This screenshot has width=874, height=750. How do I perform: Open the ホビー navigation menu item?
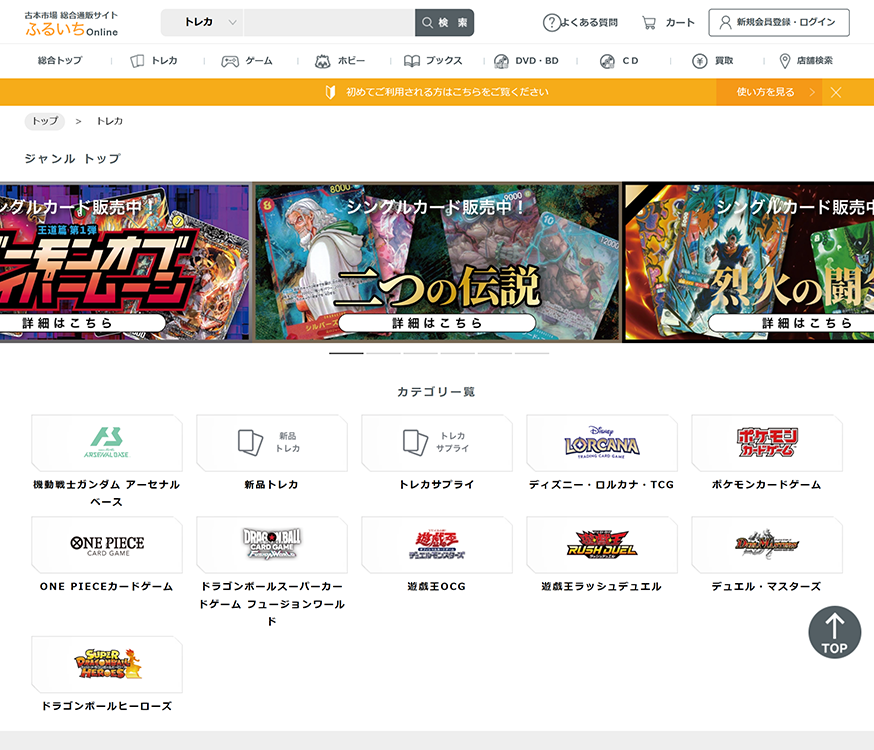click(340, 61)
